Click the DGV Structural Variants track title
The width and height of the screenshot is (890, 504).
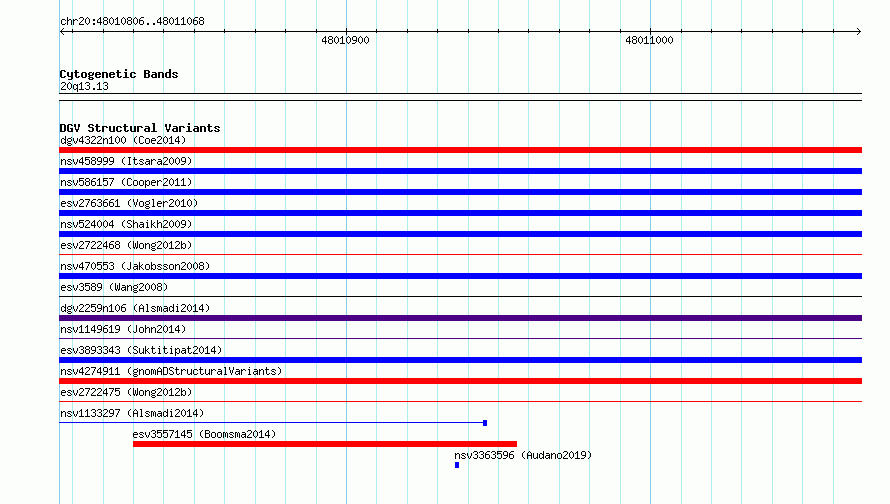pyautogui.click(x=140, y=128)
